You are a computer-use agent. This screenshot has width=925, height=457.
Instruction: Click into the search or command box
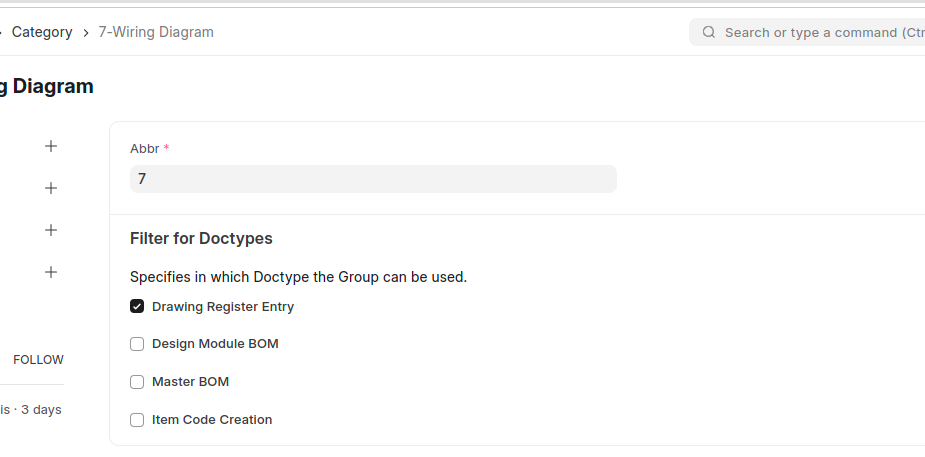click(820, 32)
